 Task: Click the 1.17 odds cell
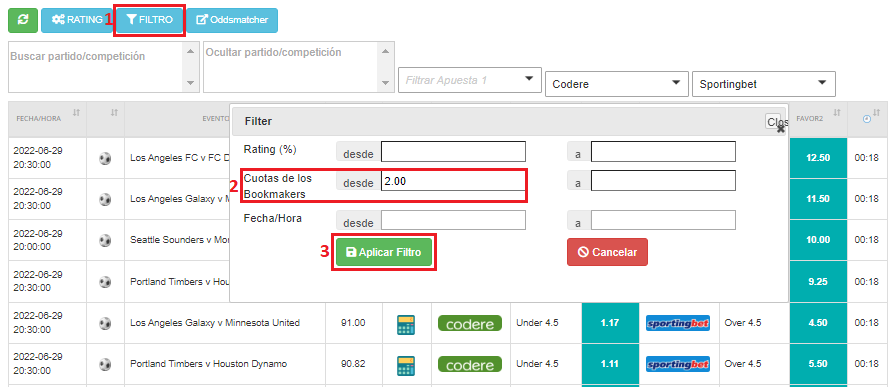[x=610, y=323]
